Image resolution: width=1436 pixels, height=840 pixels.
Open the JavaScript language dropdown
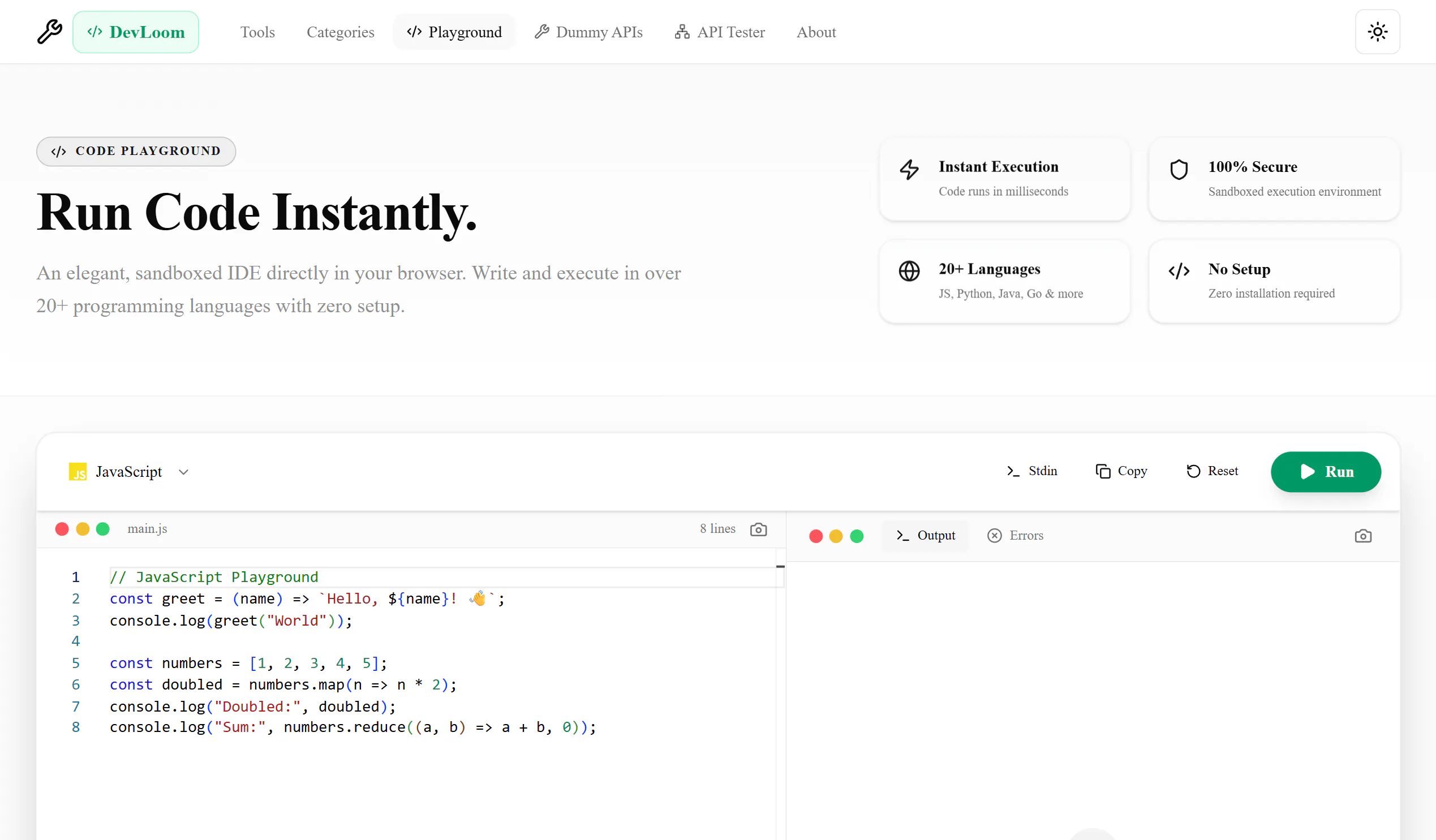129,472
